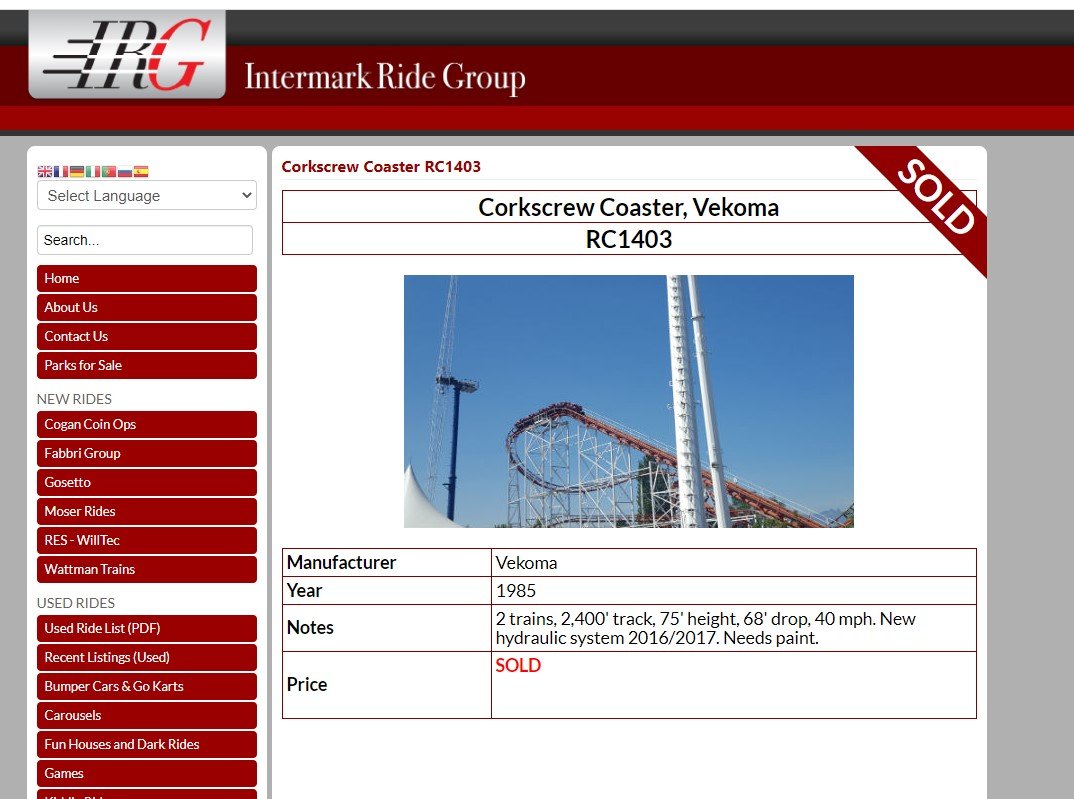Select the Spanish flag icon
This screenshot has height=799, width=1074.
coord(141,171)
